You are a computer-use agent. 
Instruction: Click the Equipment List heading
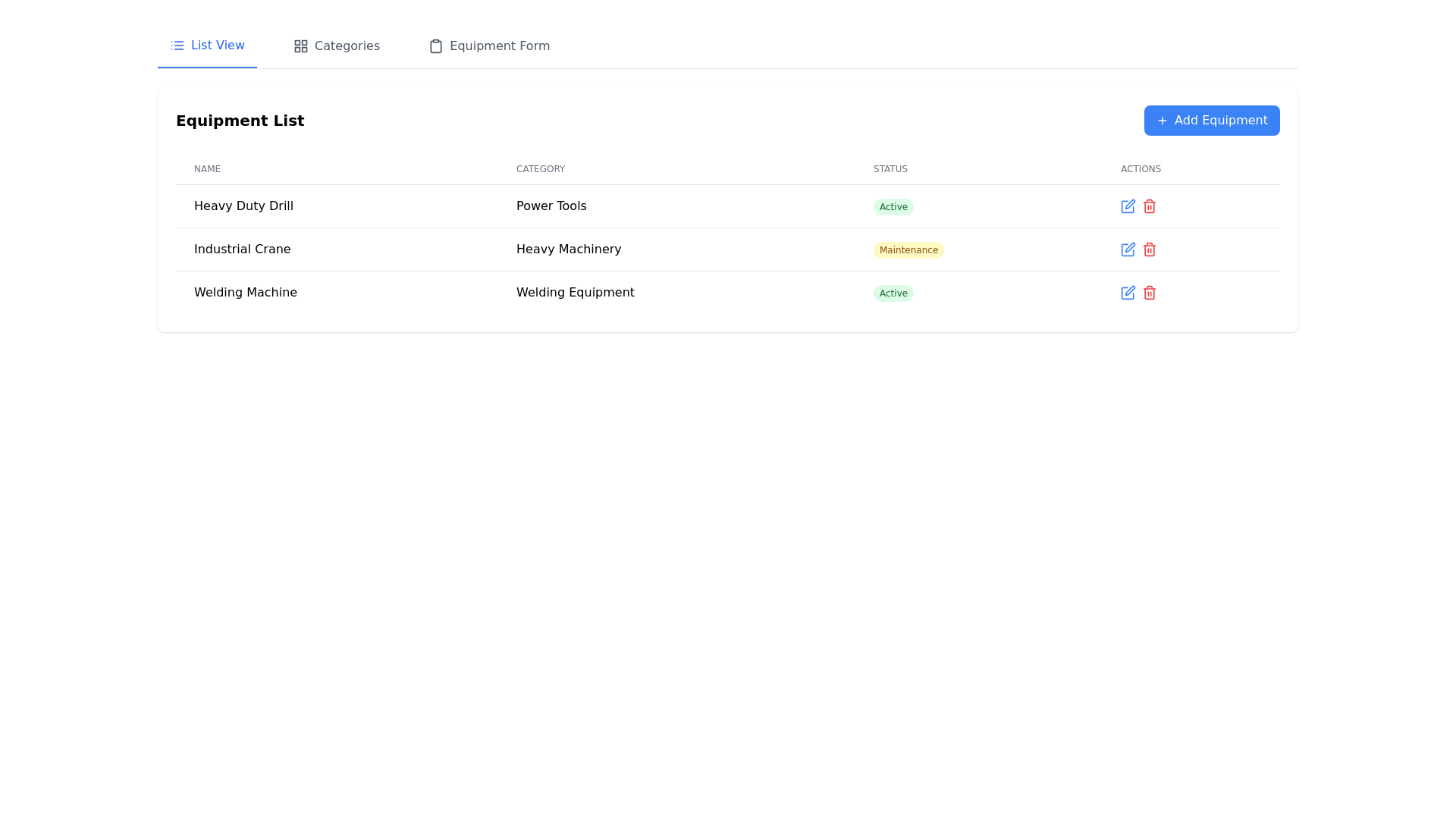coord(240,121)
